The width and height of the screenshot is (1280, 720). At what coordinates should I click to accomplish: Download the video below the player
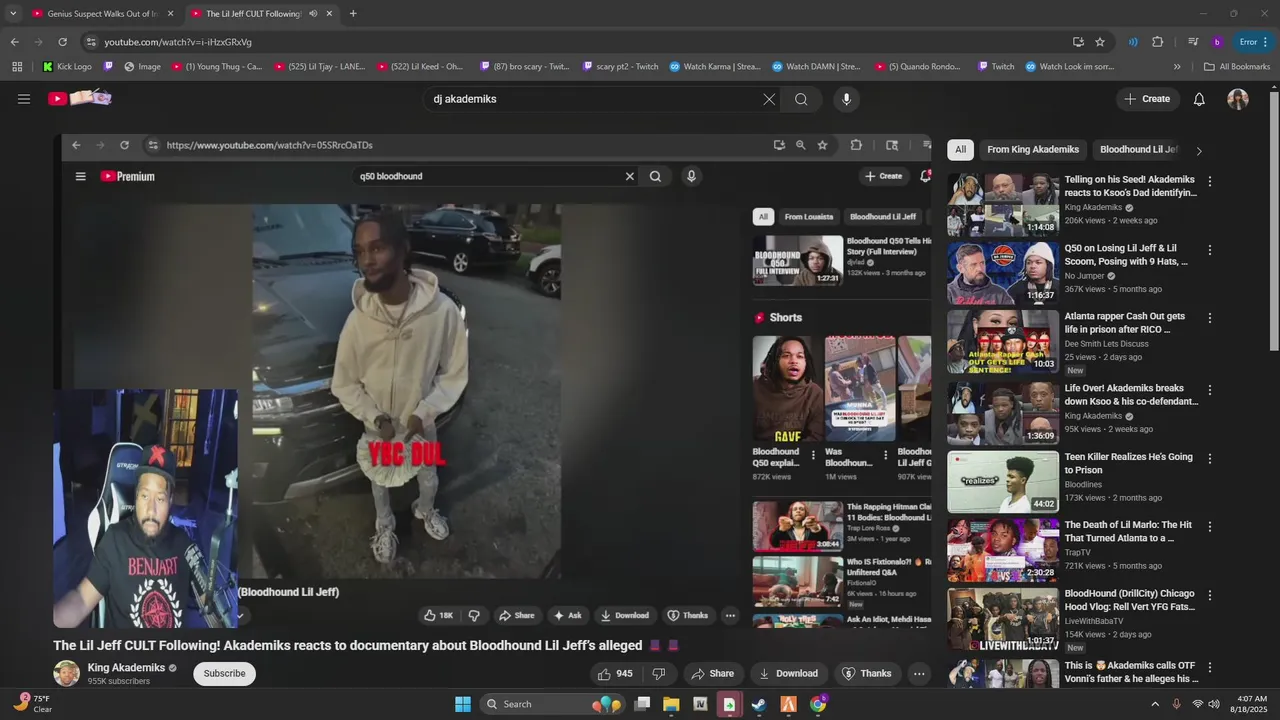(788, 674)
